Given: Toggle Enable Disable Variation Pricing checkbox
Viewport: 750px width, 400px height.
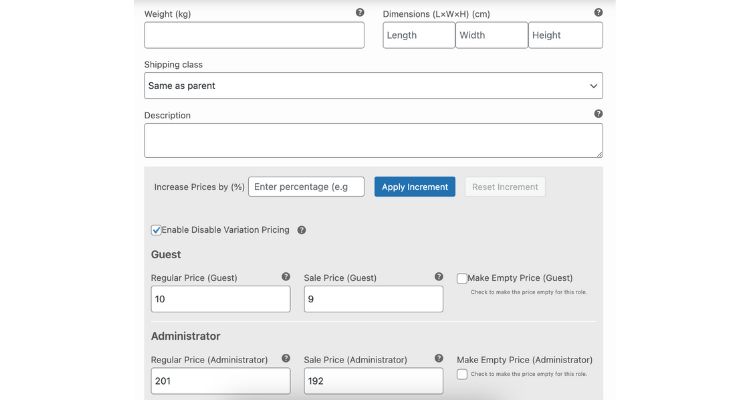Looking at the screenshot, I should pyautogui.click(x=156, y=230).
